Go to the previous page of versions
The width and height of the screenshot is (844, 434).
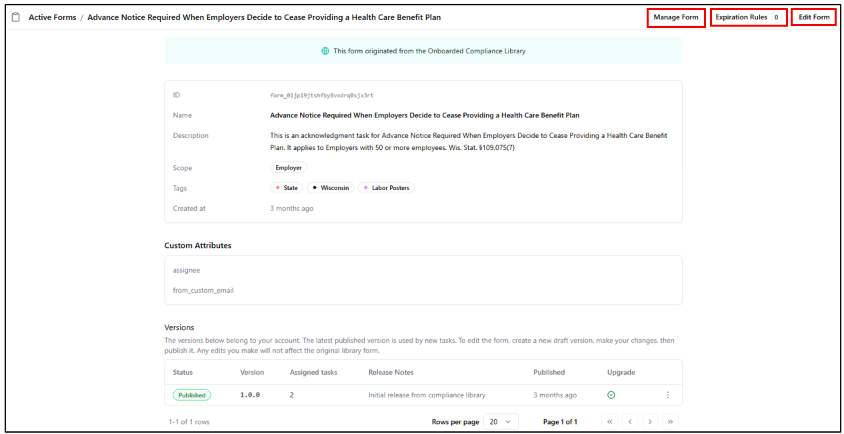[629, 422]
